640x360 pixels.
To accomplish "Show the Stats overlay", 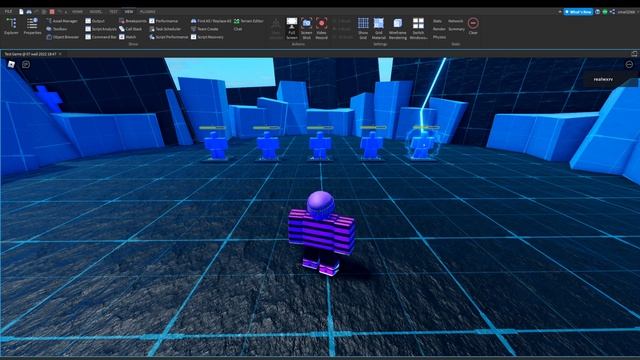I will [438, 21].
